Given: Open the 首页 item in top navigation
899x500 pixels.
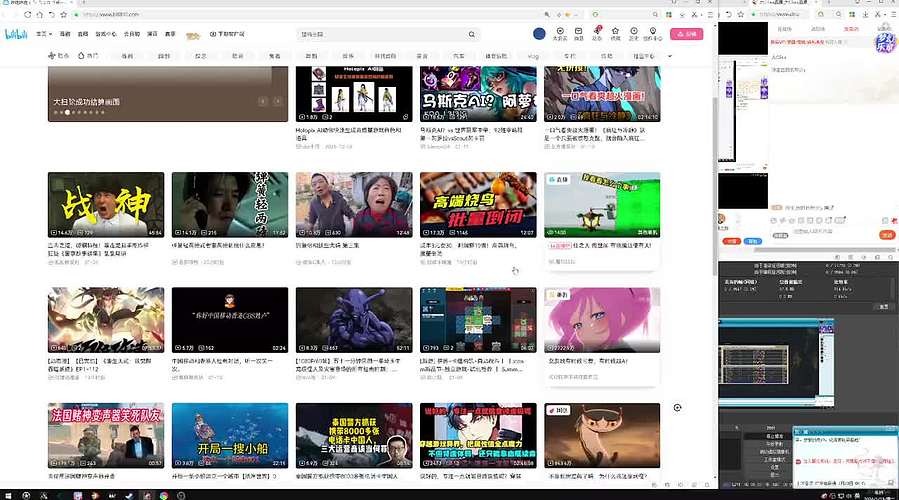Looking at the screenshot, I should tap(44, 34).
